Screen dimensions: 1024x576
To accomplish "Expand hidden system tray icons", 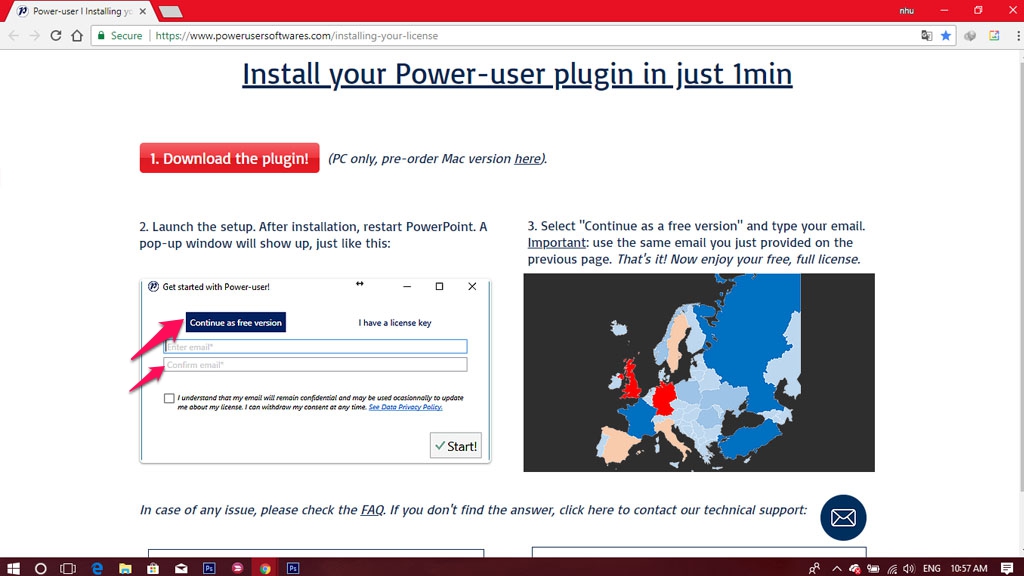I will (837, 569).
